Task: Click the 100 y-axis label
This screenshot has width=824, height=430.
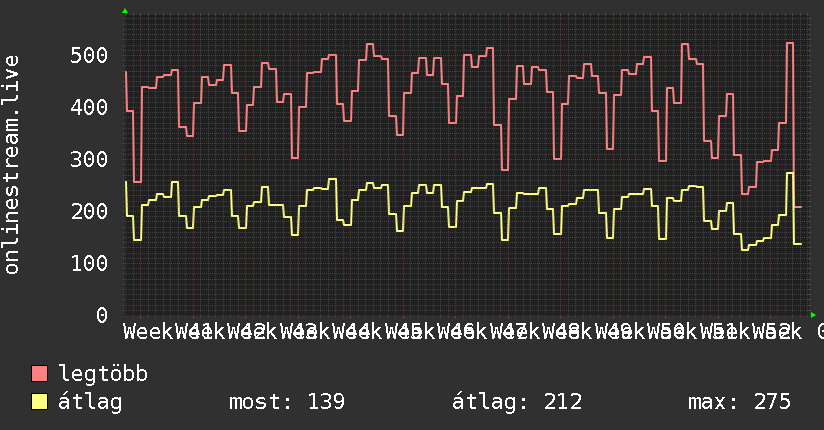Action: [x=89, y=263]
